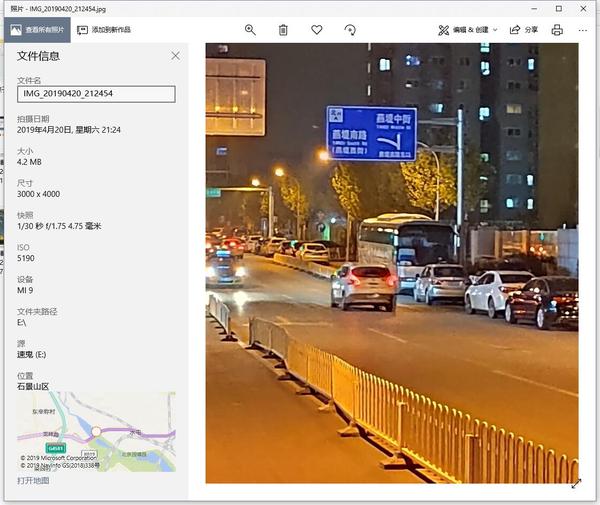Click the 分享 share button
The image size is (600, 505).
(524, 30)
